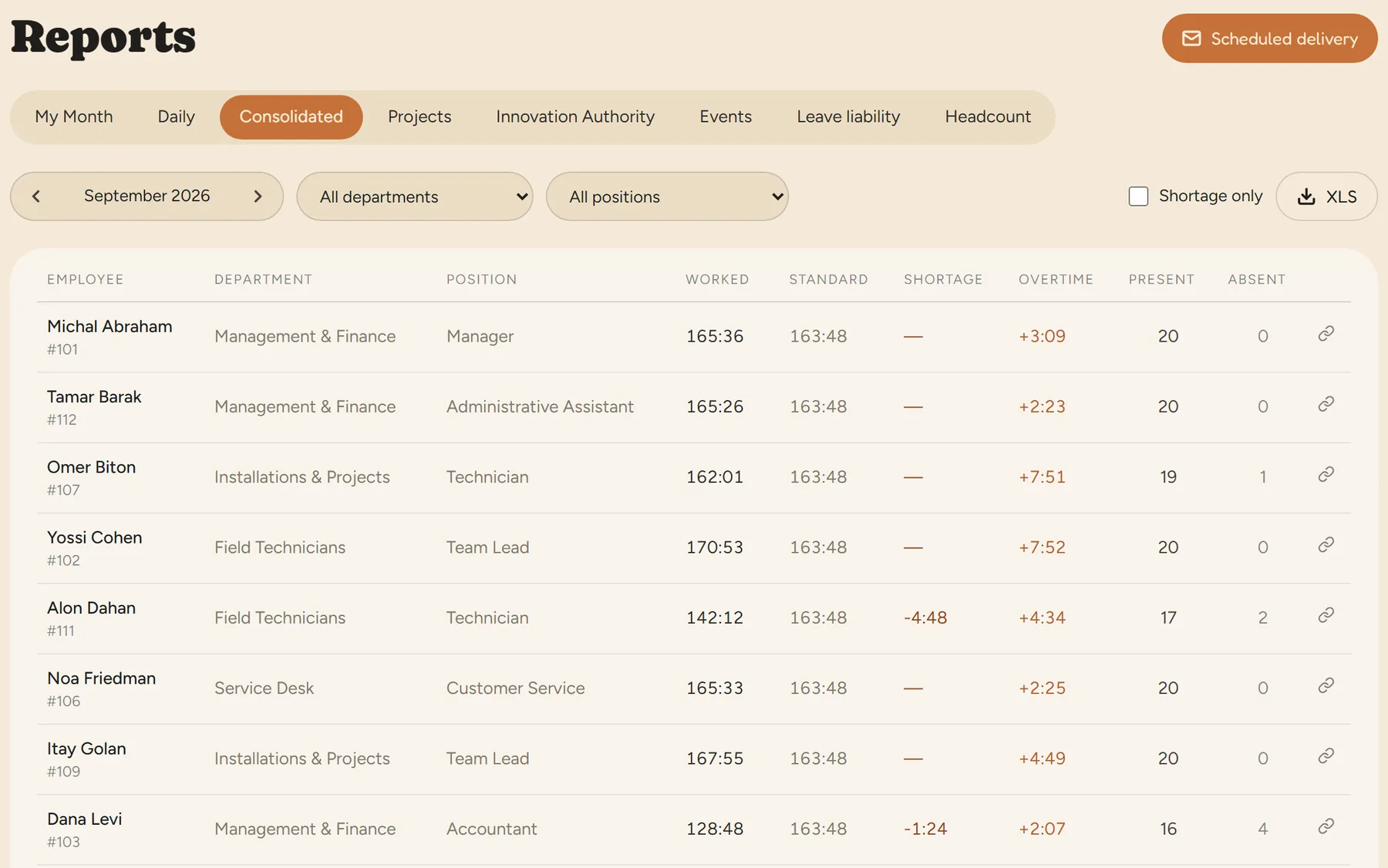Open link icon for Dana Levi row

click(1326, 826)
